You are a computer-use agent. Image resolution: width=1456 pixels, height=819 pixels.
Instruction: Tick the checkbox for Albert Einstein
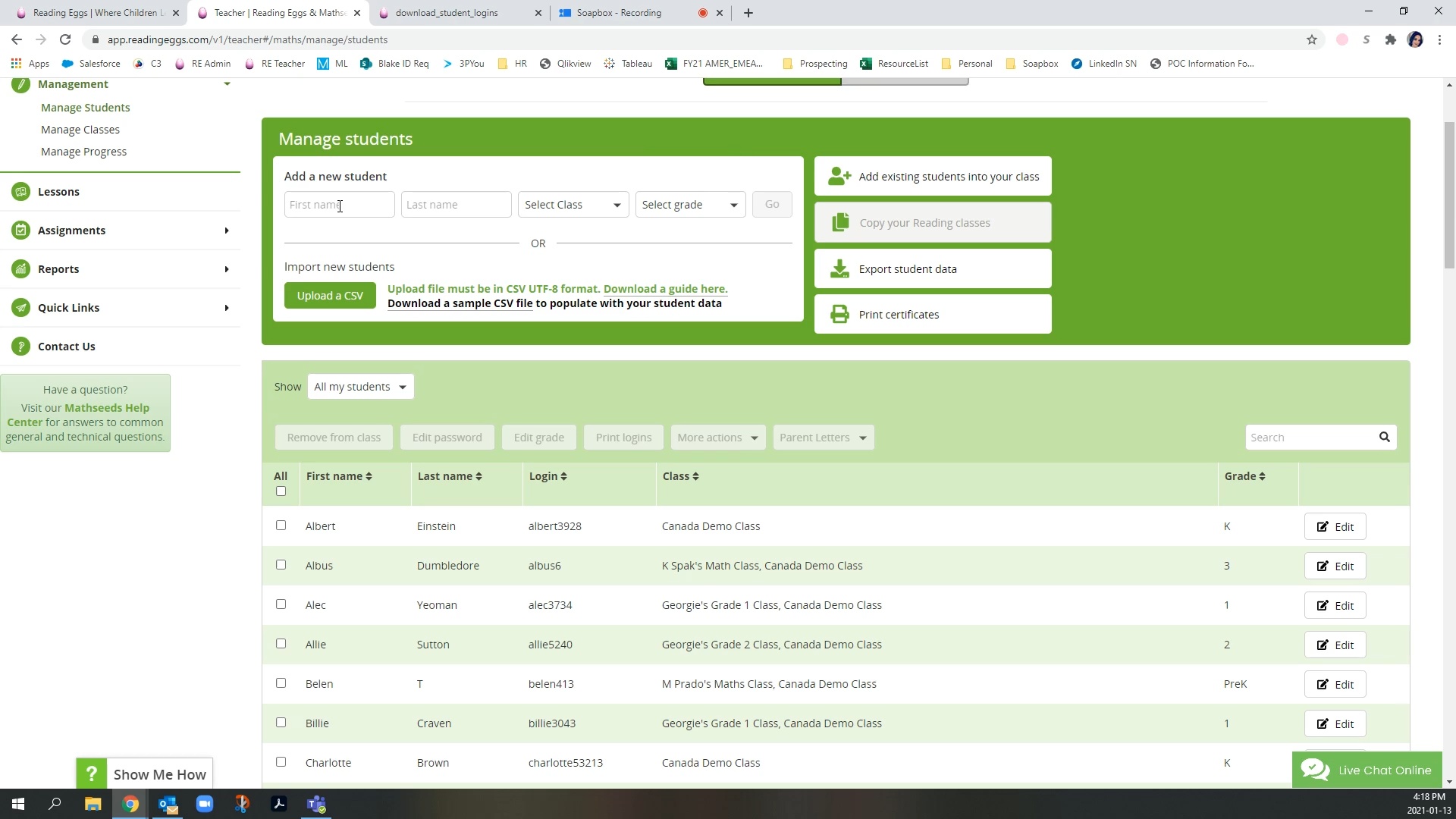[281, 526]
